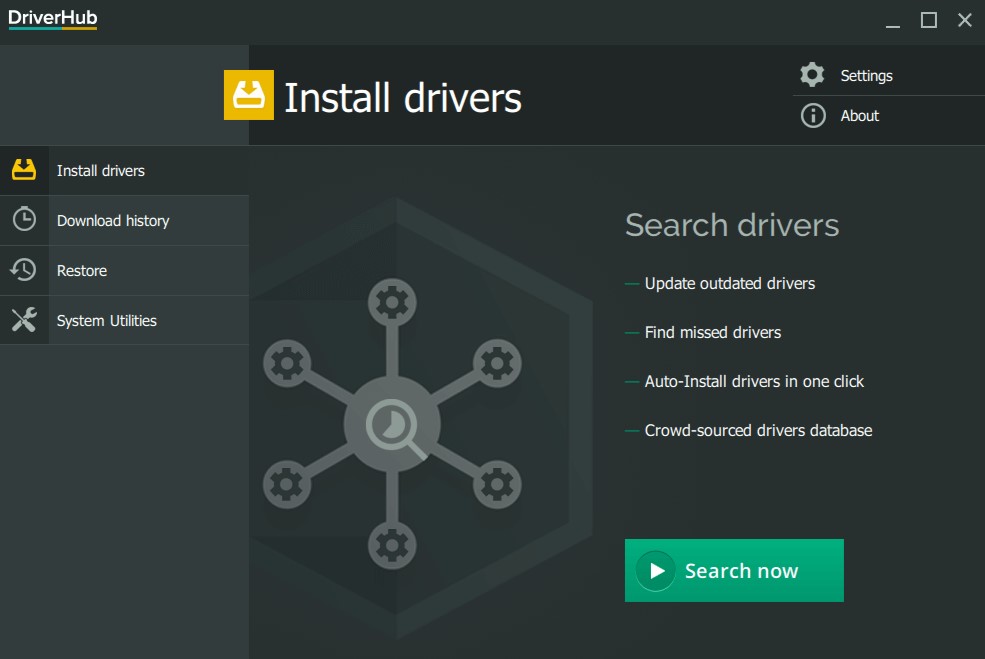Viewport: 985px width, 659px height.
Task: Maximize the DriverHub window
Action: point(928,20)
